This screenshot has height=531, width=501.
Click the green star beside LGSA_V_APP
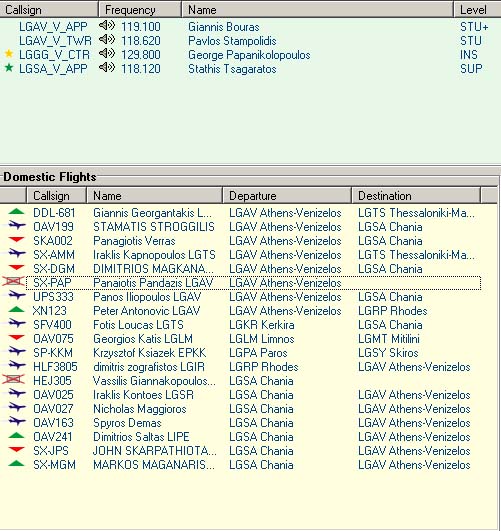pyautogui.click(x=9, y=68)
